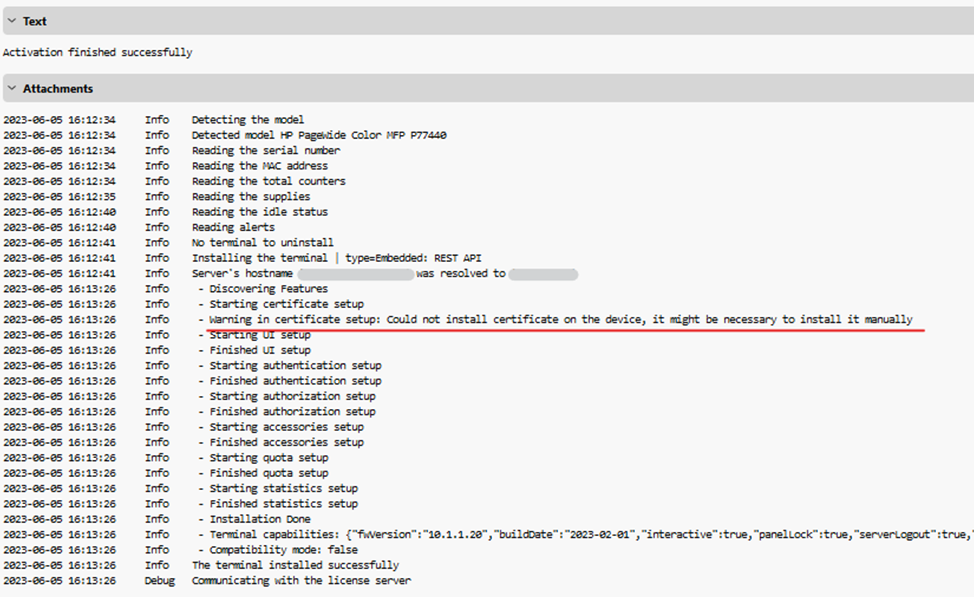Select the 'No terminal to uninstall' log line
Image resolution: width=974 pixels, height=597 pixels.
tap(260, 242)
